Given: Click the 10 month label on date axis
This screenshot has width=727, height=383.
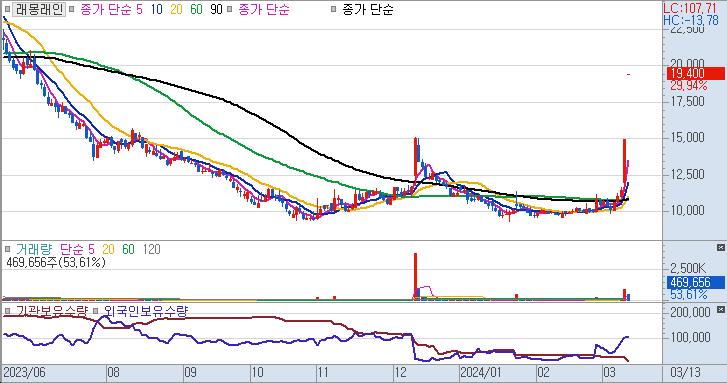Looking at the screenshot, I should (x=257, y=372).
